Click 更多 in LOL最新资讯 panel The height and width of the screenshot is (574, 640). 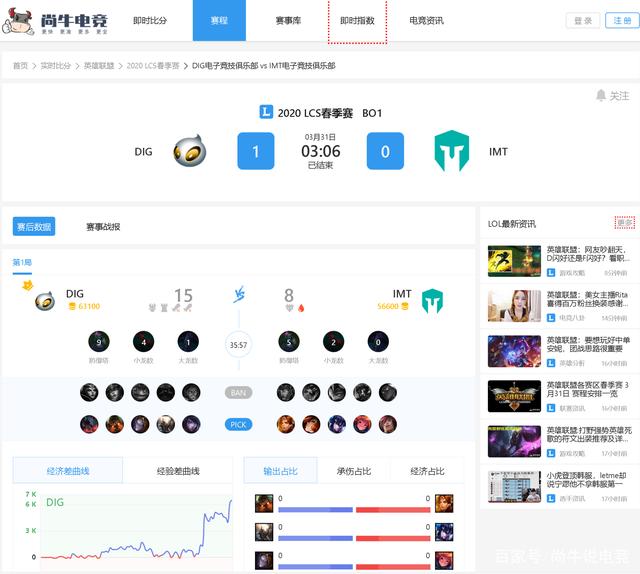[624, 223]
